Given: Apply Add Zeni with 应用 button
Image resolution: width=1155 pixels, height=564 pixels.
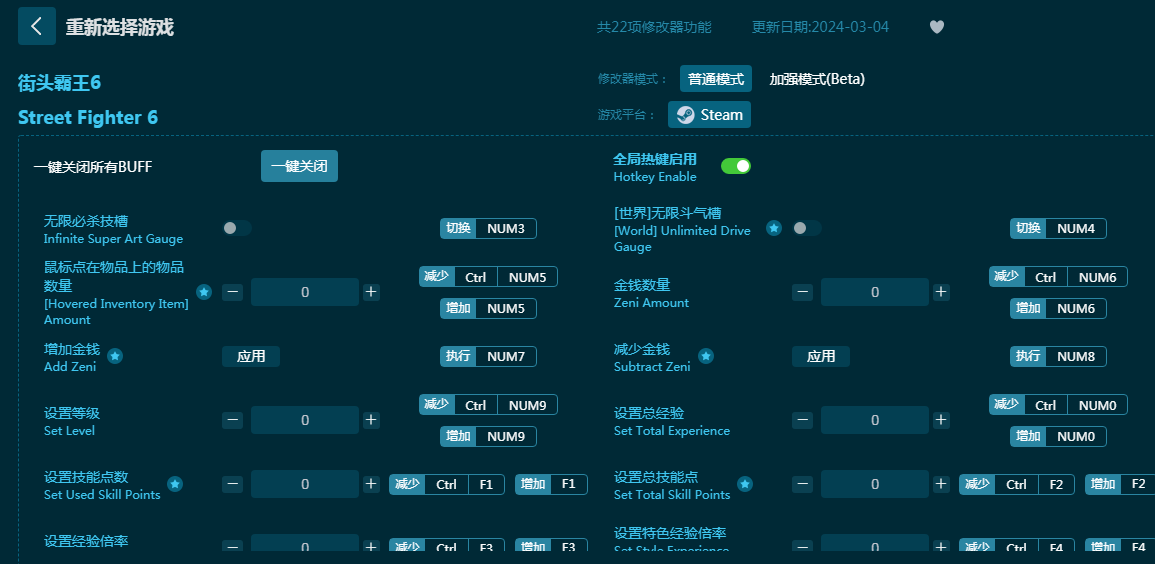Looking at the screenshot, I should pyautogui.click(x=251, y=356).
